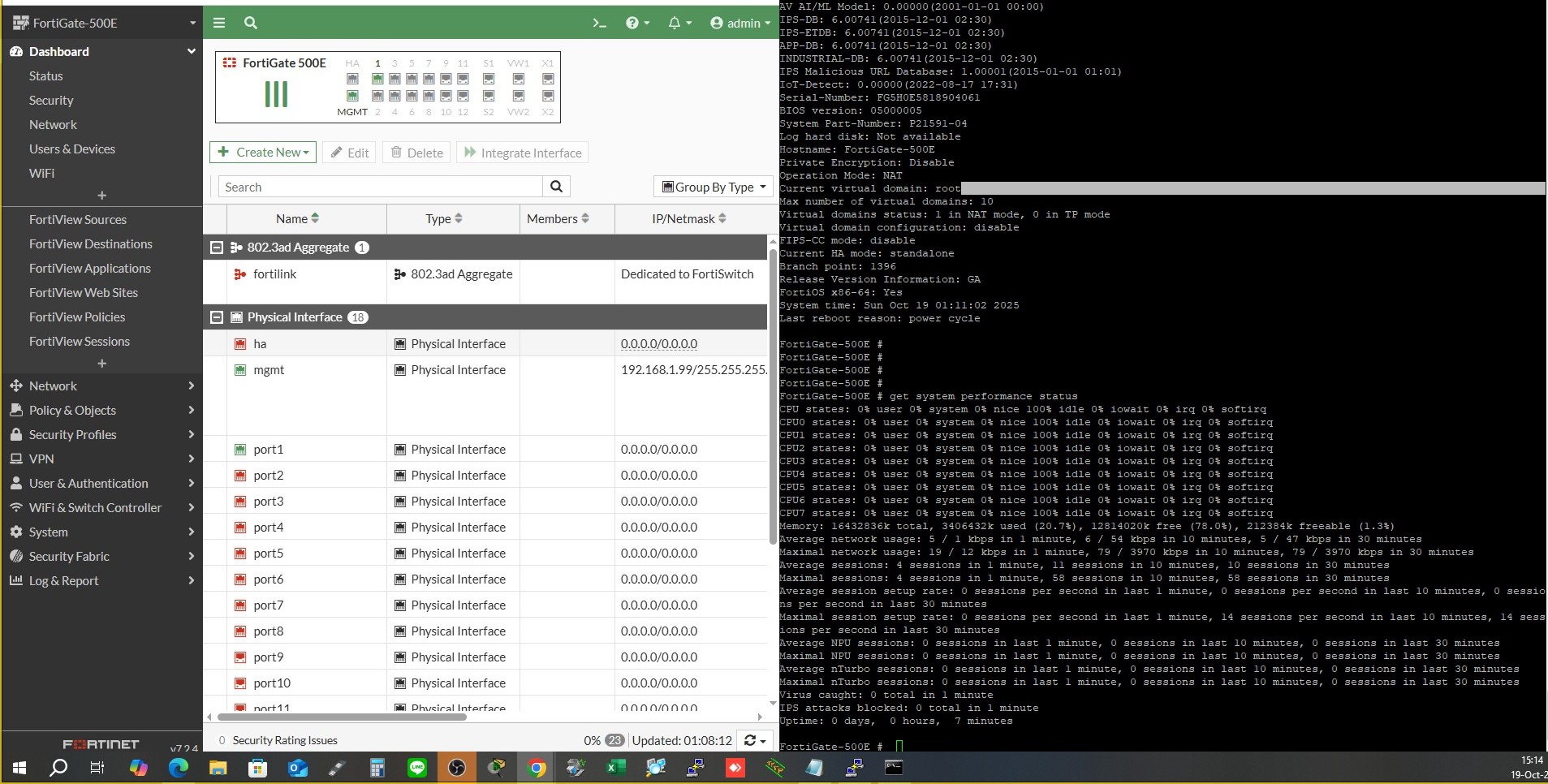Viewport: 1548px width, 784px height.
Task: Click the Integrate Interface button
Action: 522,153
